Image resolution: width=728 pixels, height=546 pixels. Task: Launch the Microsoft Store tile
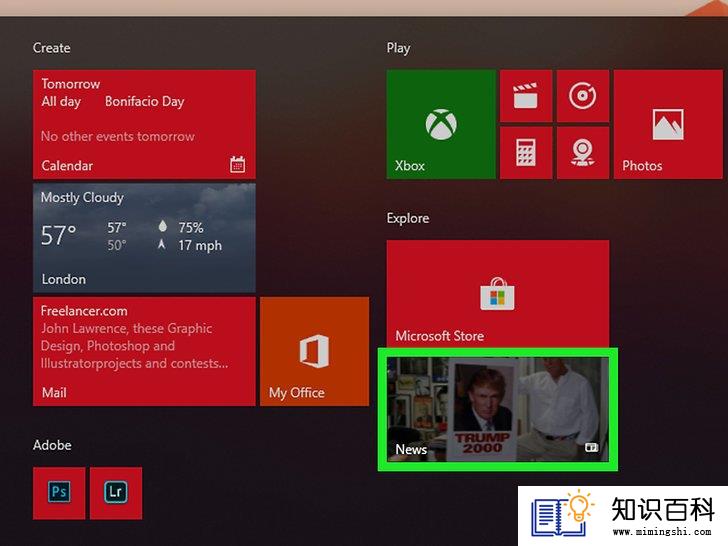pos(498,294)
